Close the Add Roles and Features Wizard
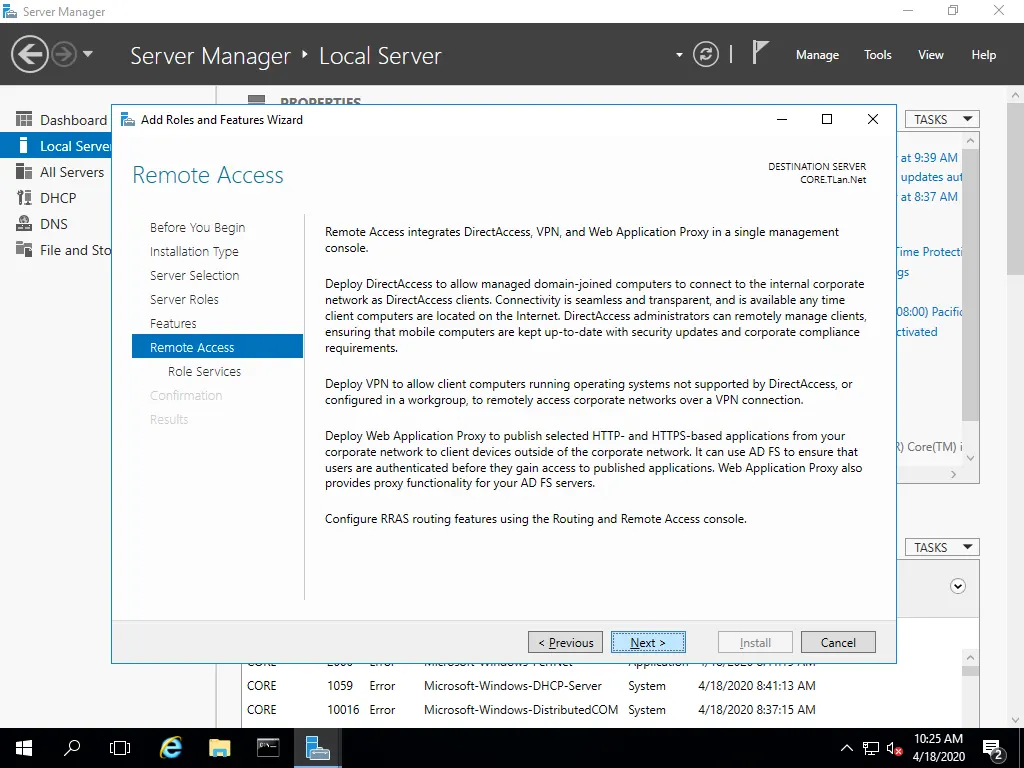 click(x=872, y=119)
